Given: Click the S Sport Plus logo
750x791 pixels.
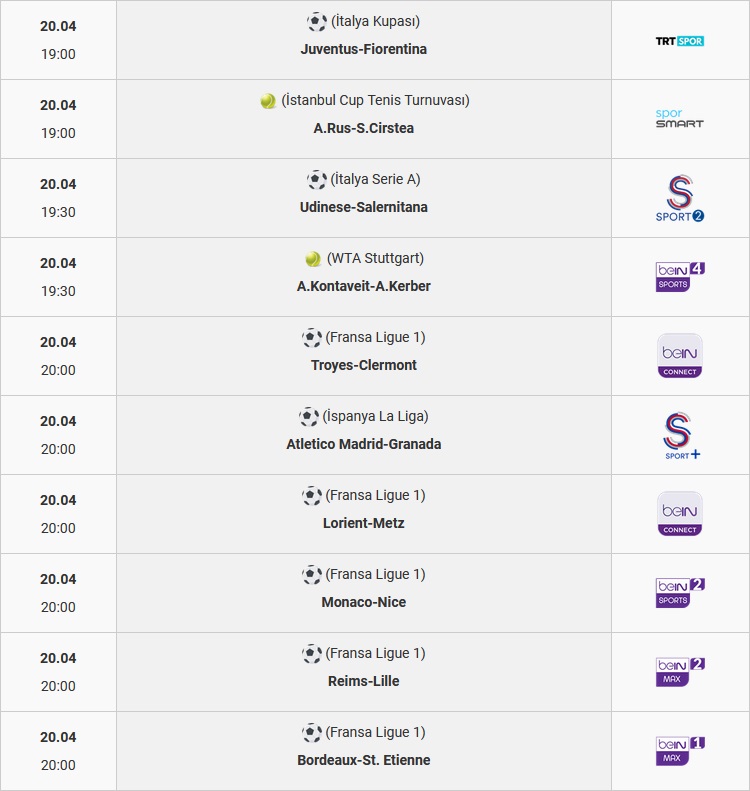Looking at the screenshot, I should 680,435.
